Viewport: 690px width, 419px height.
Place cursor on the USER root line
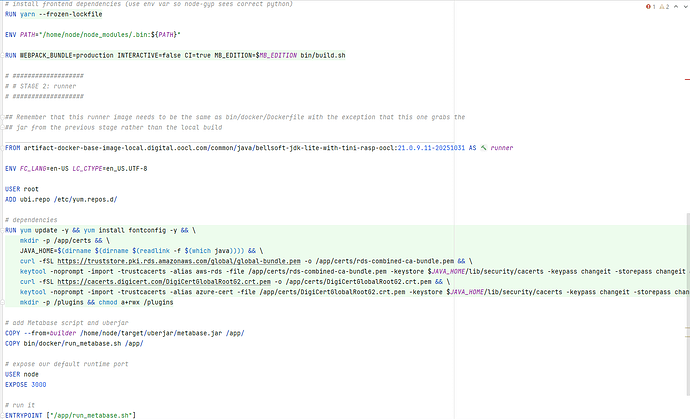(22, 188)
